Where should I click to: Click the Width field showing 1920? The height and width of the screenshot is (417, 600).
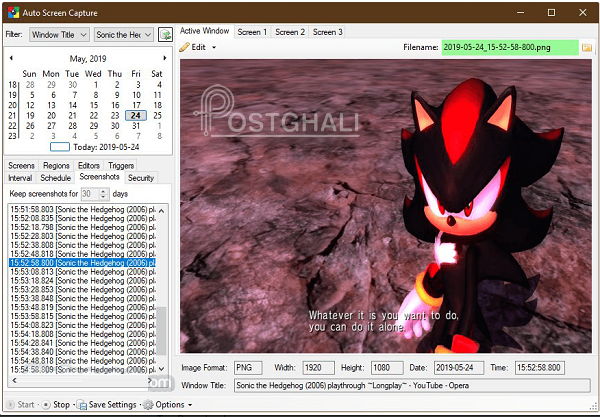(x=318, y=368)
